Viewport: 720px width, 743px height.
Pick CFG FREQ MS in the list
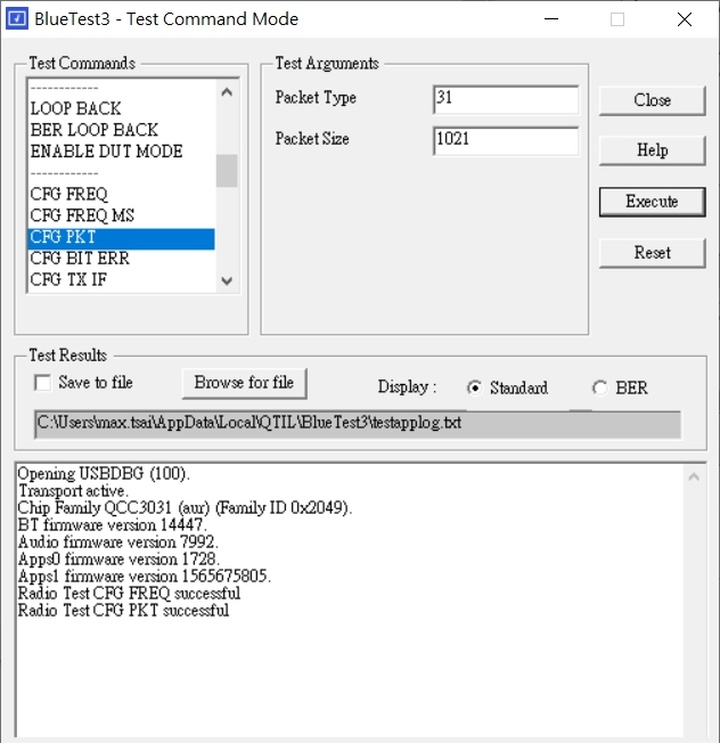tap(82, 215)
